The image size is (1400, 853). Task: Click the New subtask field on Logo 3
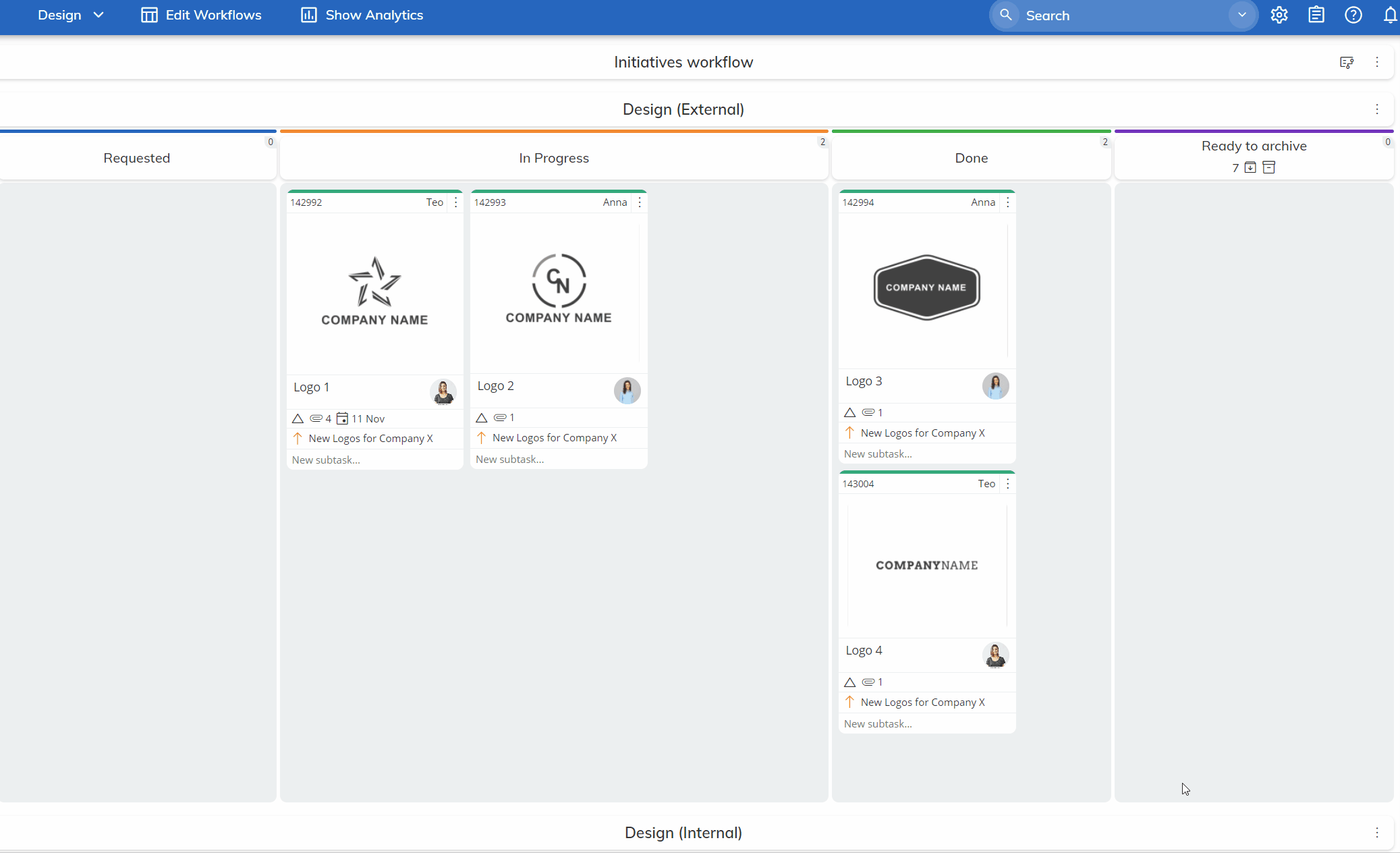878,453
